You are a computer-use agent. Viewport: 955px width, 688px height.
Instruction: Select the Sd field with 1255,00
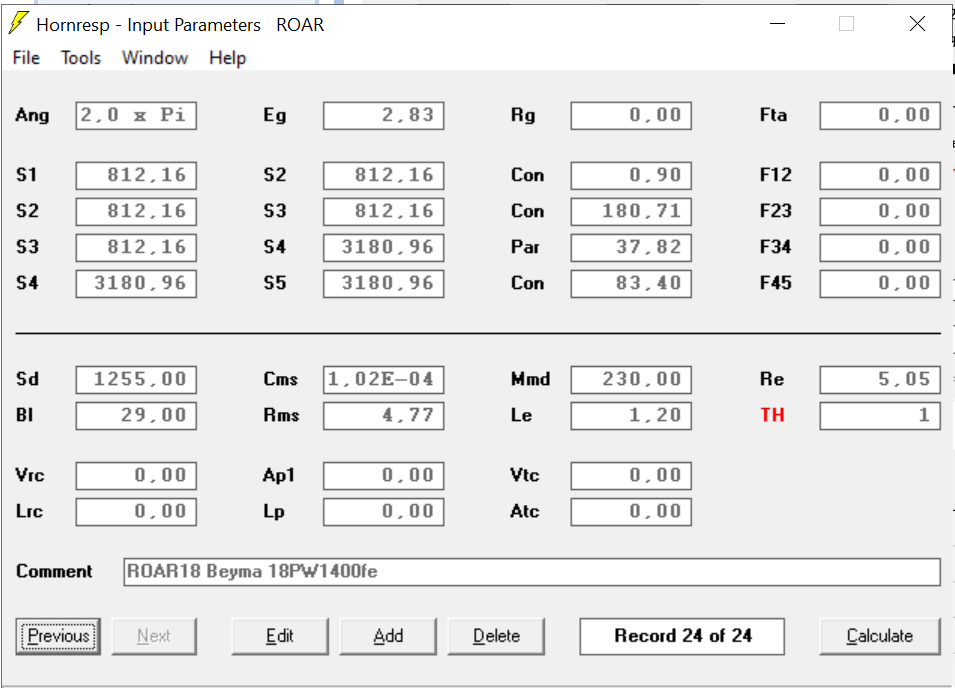(136, 379)
